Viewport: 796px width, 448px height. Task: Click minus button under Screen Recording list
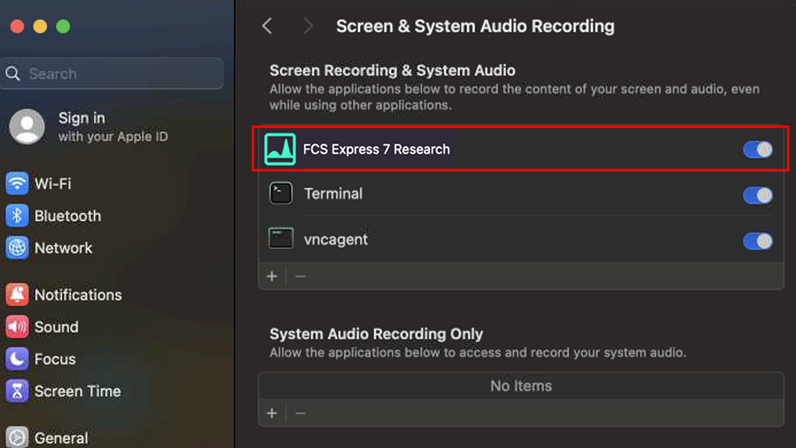[x=300, y=276]
